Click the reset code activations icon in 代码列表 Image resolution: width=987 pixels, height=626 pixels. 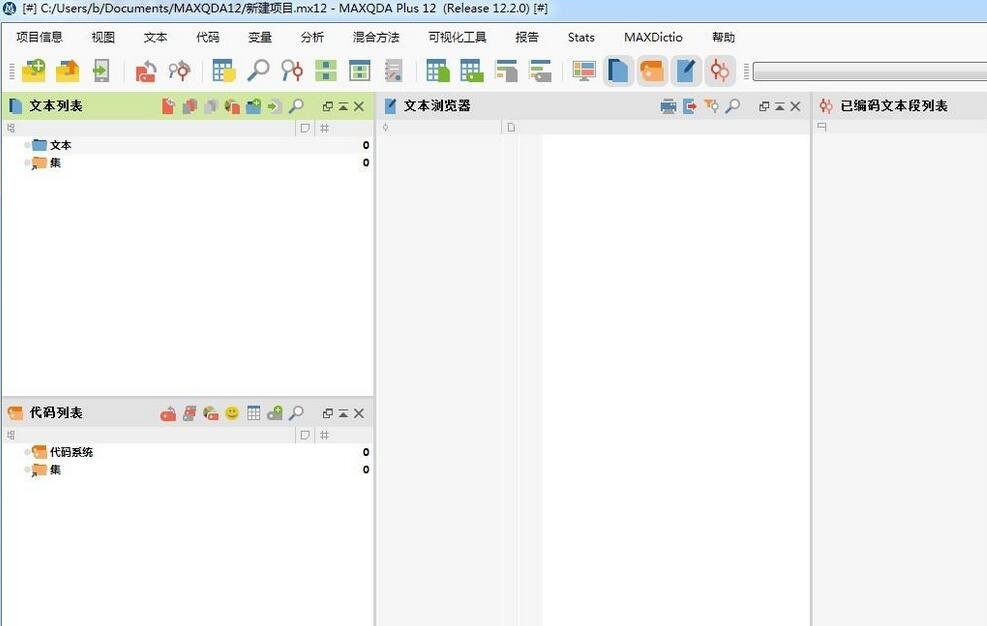168,414
